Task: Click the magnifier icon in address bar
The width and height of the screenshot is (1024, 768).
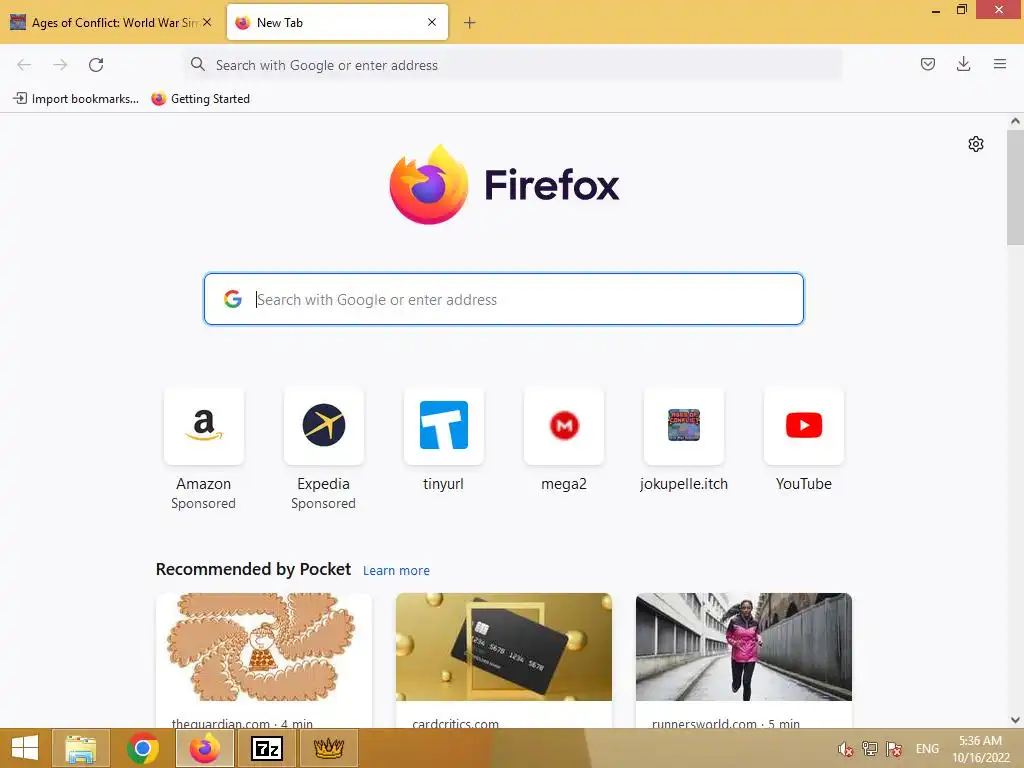Action: [x=197, y=64]
